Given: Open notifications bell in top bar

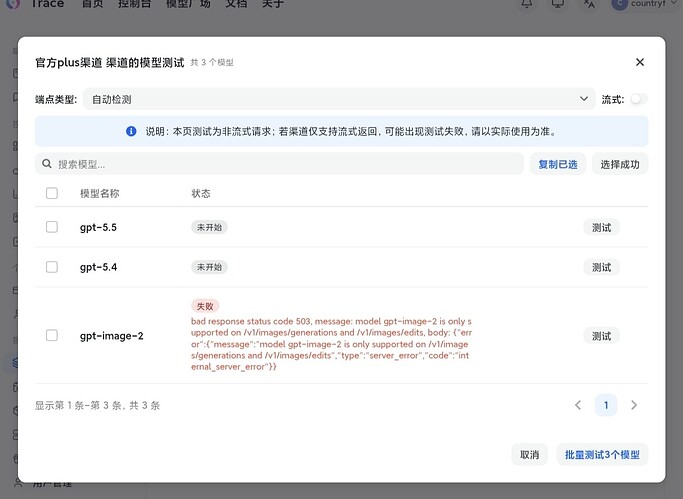Looking at the screenshot, I should [x=527, y=3].
